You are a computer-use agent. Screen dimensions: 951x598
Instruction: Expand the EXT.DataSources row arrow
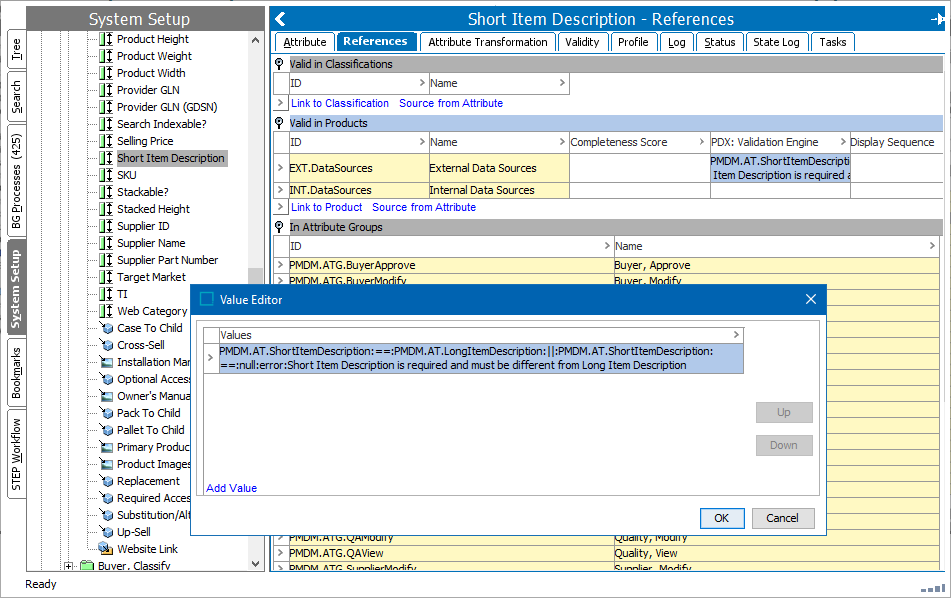281,168
